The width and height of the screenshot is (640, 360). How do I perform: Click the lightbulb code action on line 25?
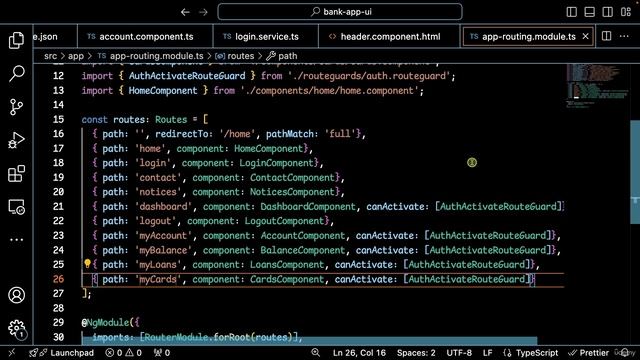87,264
